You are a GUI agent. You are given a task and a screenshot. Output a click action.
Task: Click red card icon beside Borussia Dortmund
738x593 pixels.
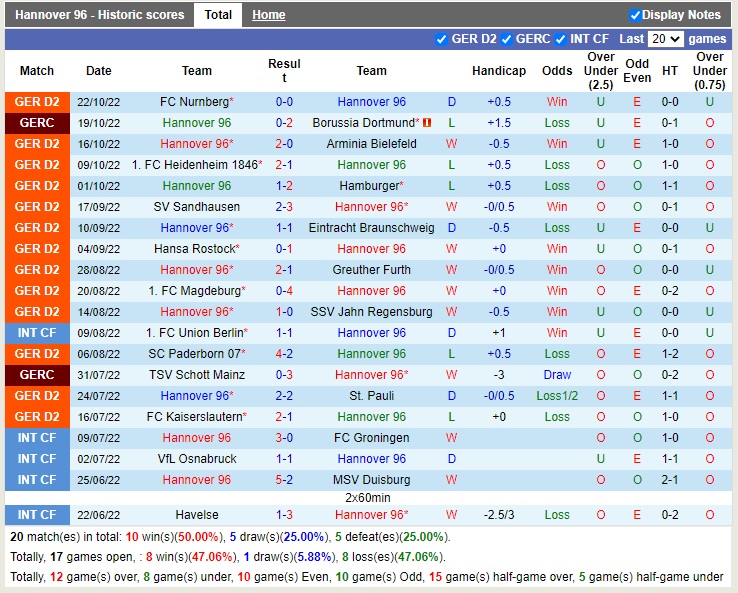[427, 123]
